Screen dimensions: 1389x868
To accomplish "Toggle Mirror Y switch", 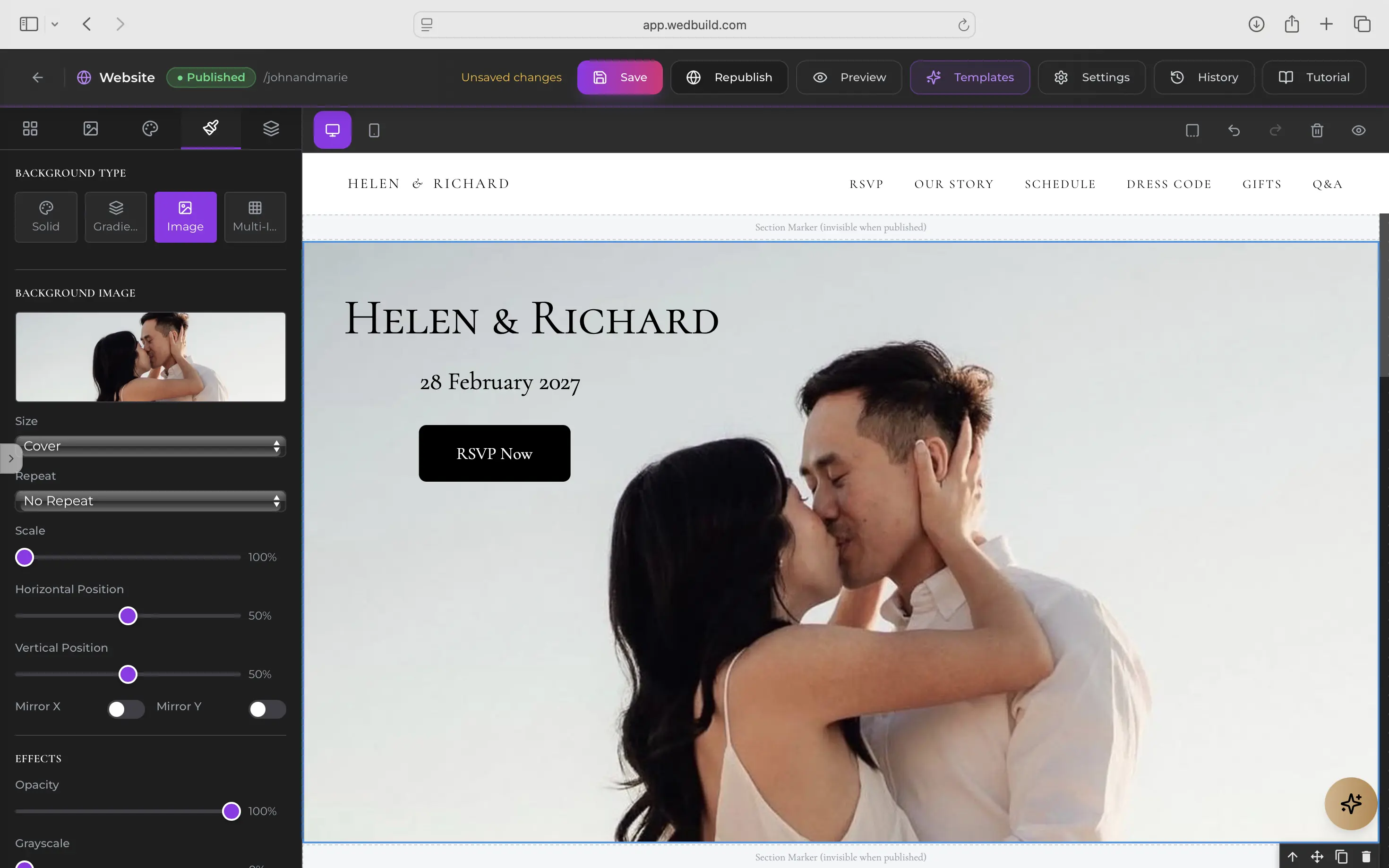I will (267, 709).
